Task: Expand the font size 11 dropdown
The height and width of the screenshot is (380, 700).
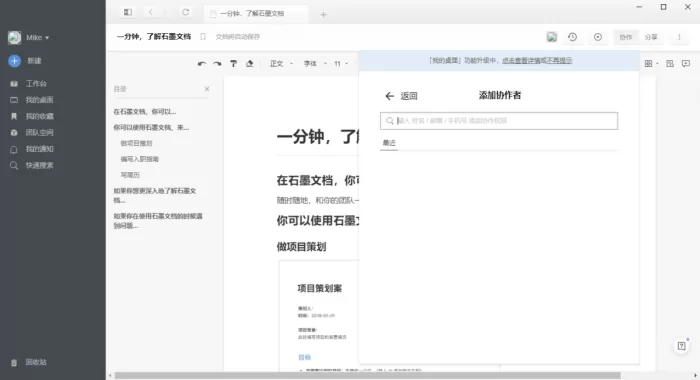Action: [341, 64]
